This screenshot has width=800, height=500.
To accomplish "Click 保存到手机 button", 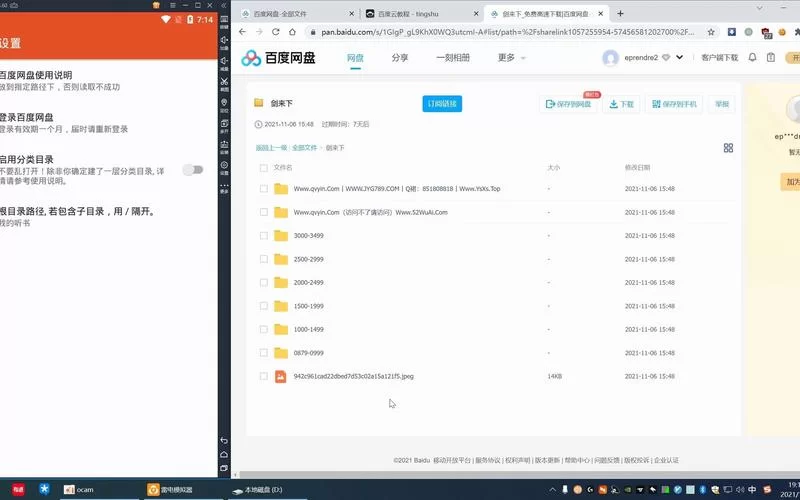I will click(x=674, y=104).
